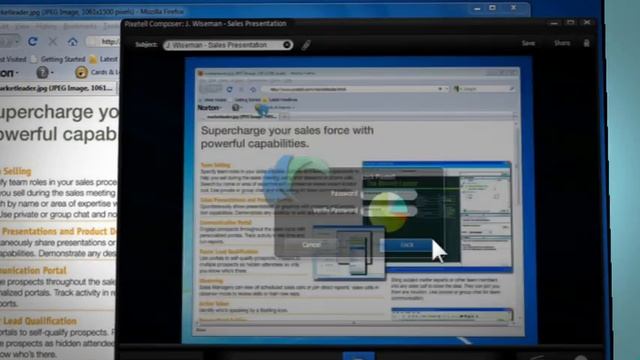
Task: Click the paperclip attach icon in Pixetell Composer
Action: (306, 45)
